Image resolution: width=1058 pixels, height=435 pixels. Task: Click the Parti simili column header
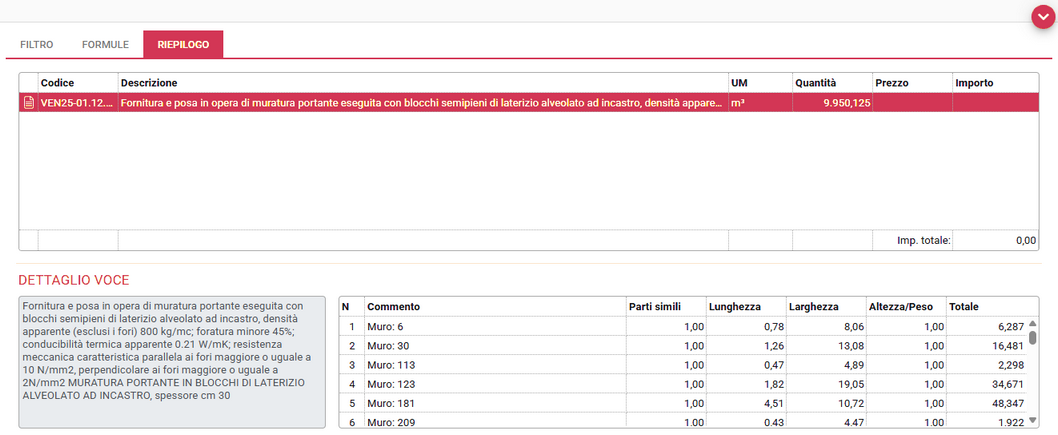point(665,306)
